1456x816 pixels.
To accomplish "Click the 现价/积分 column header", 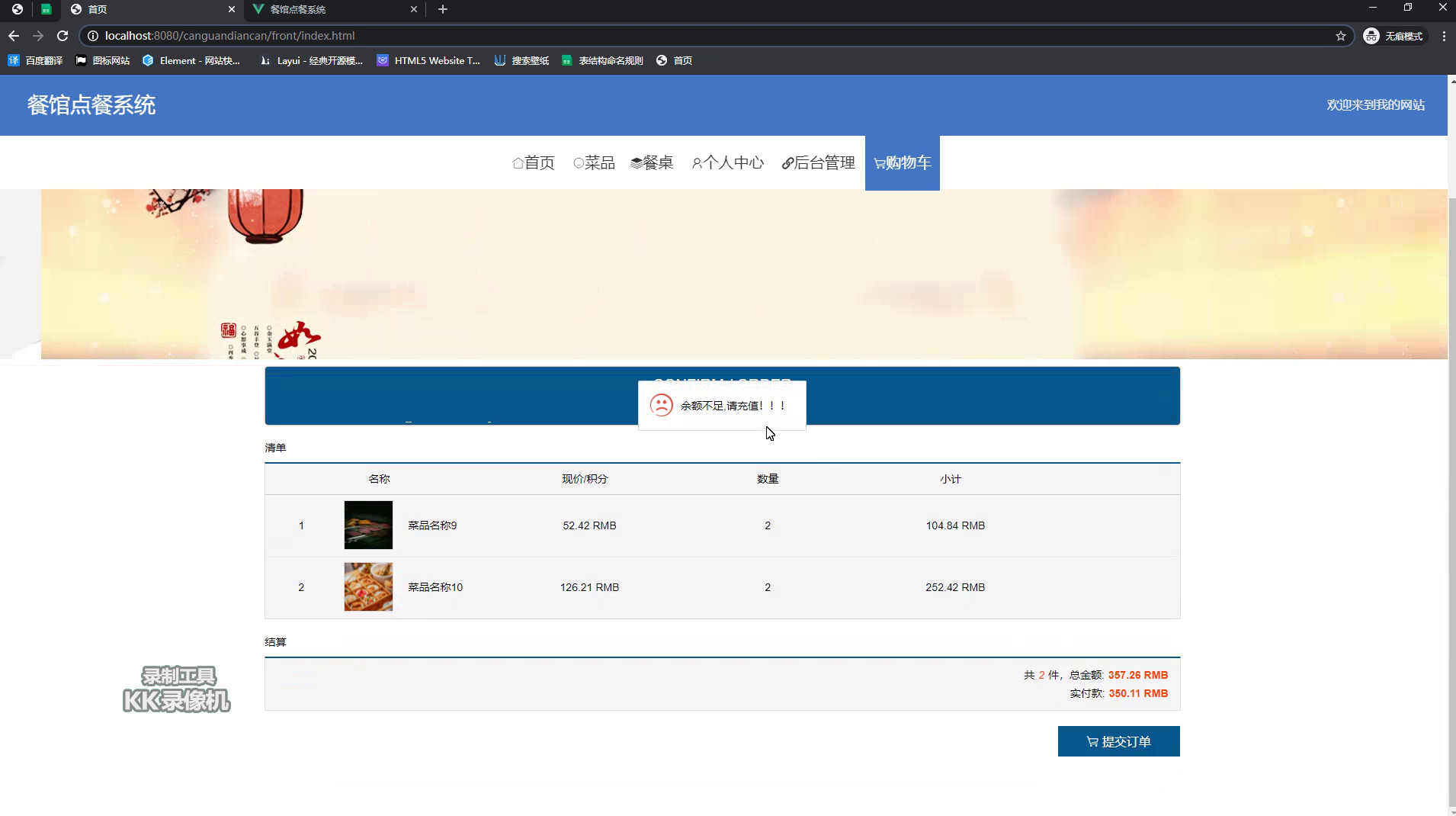I will (x=585, y=479).
